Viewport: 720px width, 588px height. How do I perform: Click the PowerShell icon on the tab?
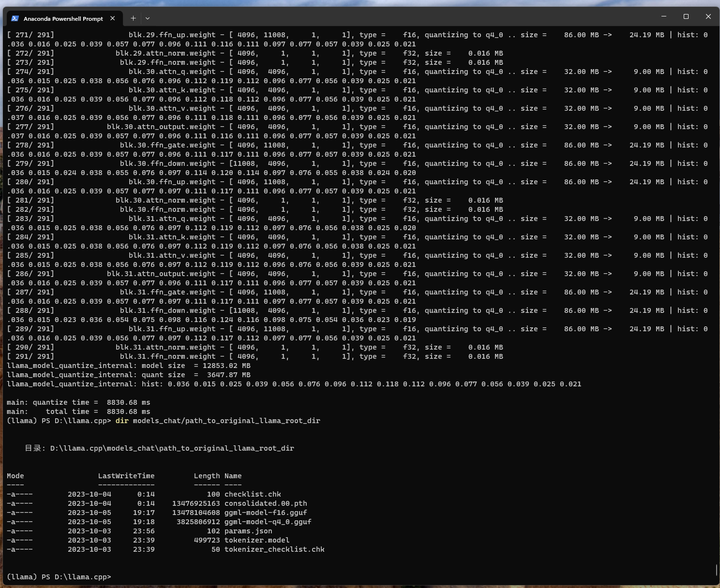(x=15, y=18)
